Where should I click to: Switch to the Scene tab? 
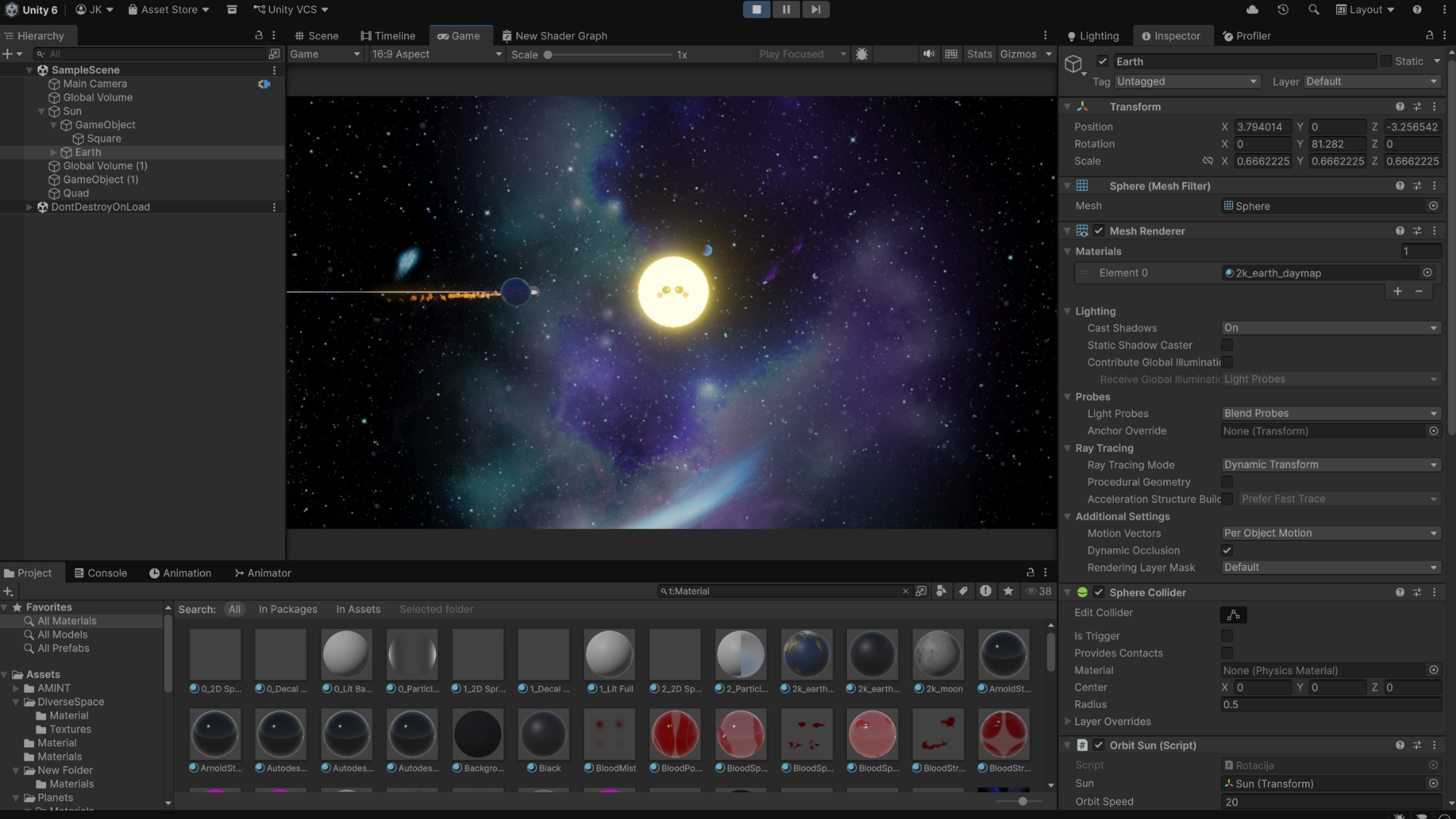click(316, 36)
